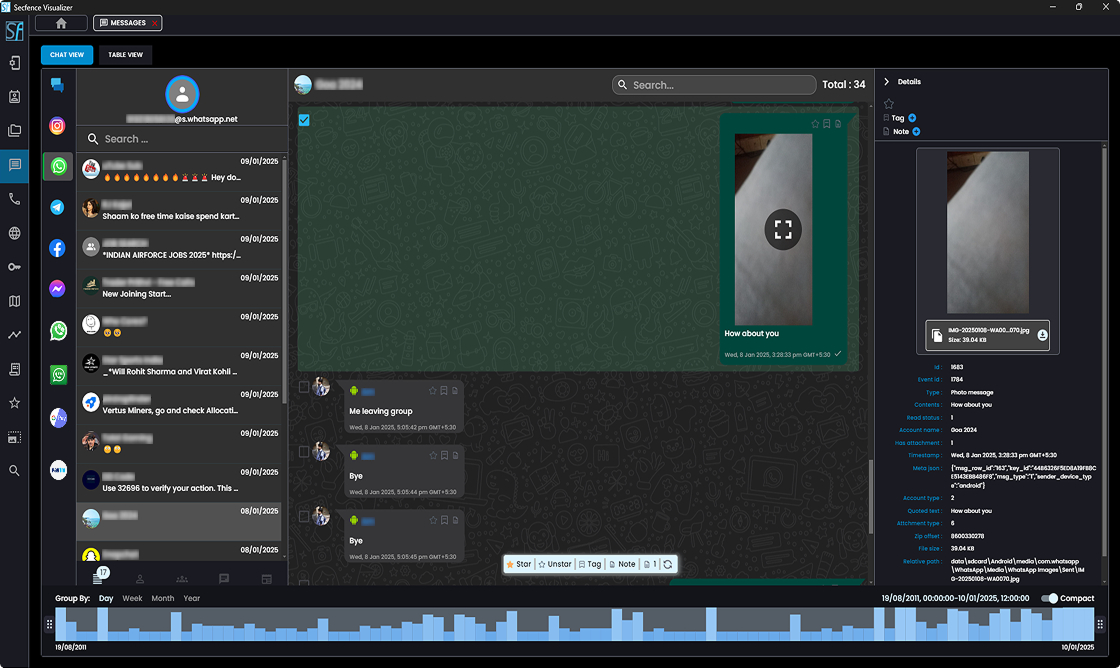
Task: Click Unstar in floating toolbar
Action: point(554,564)
